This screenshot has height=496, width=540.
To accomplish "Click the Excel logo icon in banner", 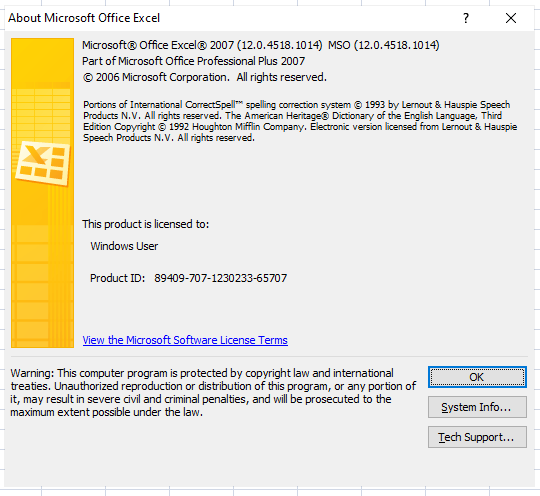I will pyautogui.click(x=43, y=163).
